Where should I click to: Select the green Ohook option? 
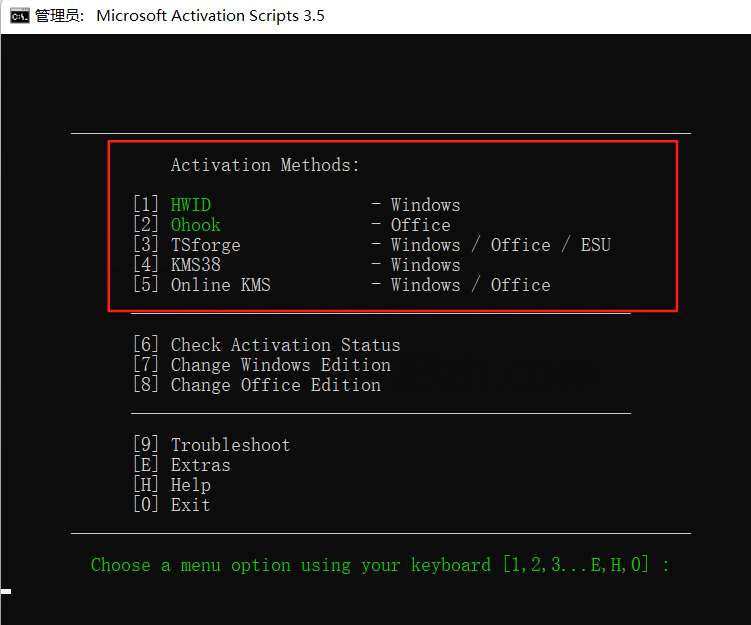click(x=195, y=225)
